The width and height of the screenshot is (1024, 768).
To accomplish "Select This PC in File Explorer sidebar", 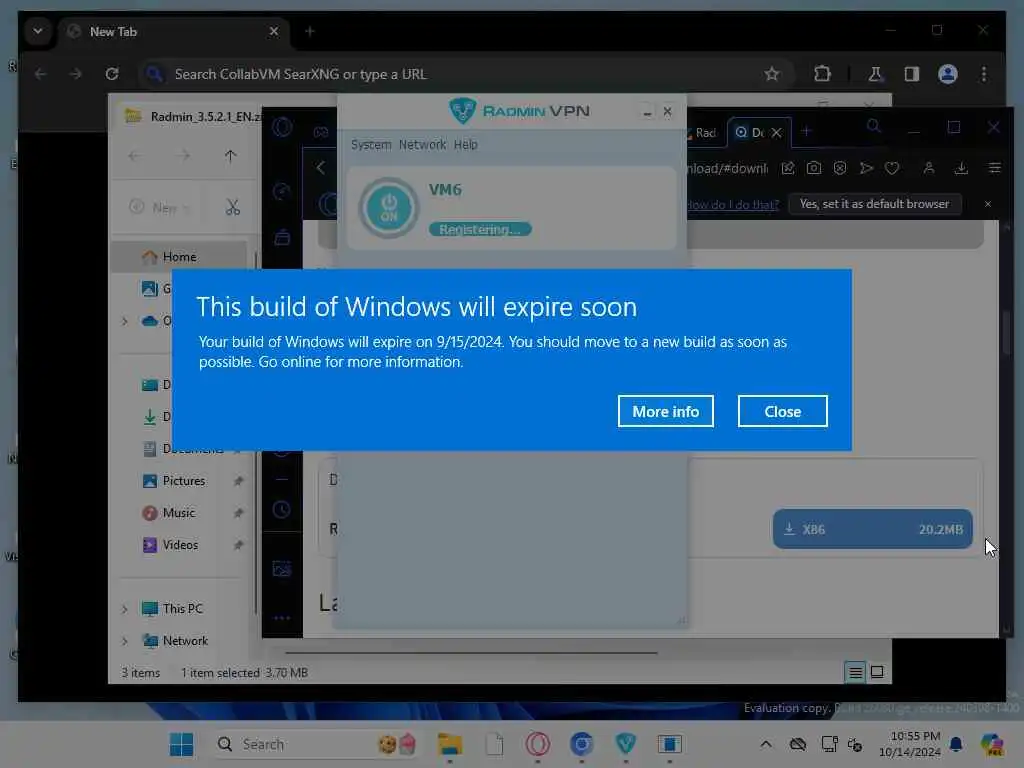I will pyautogui.click(x=182, y=609).
